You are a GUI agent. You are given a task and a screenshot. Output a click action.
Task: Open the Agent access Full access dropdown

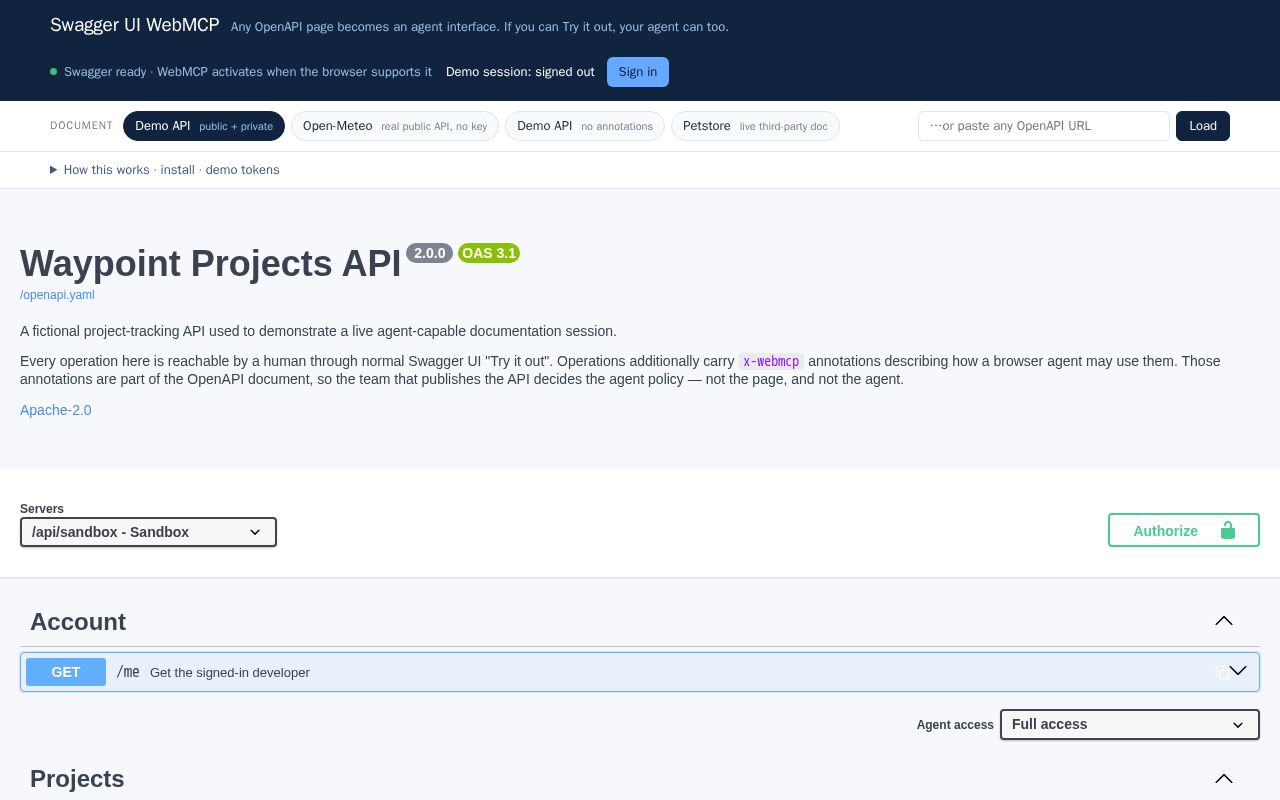click(1130, 725)
